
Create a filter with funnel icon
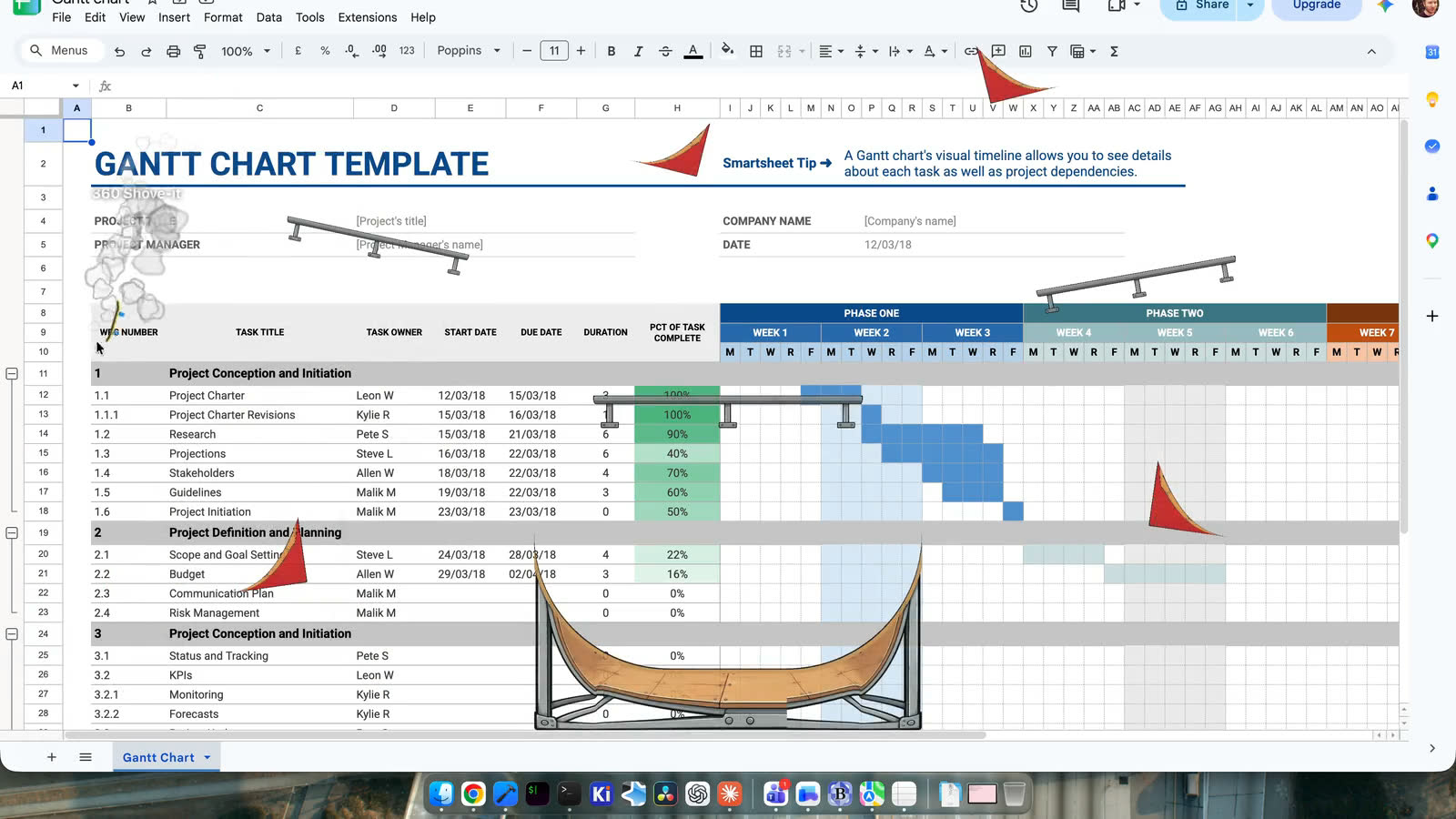(1052, 51)
